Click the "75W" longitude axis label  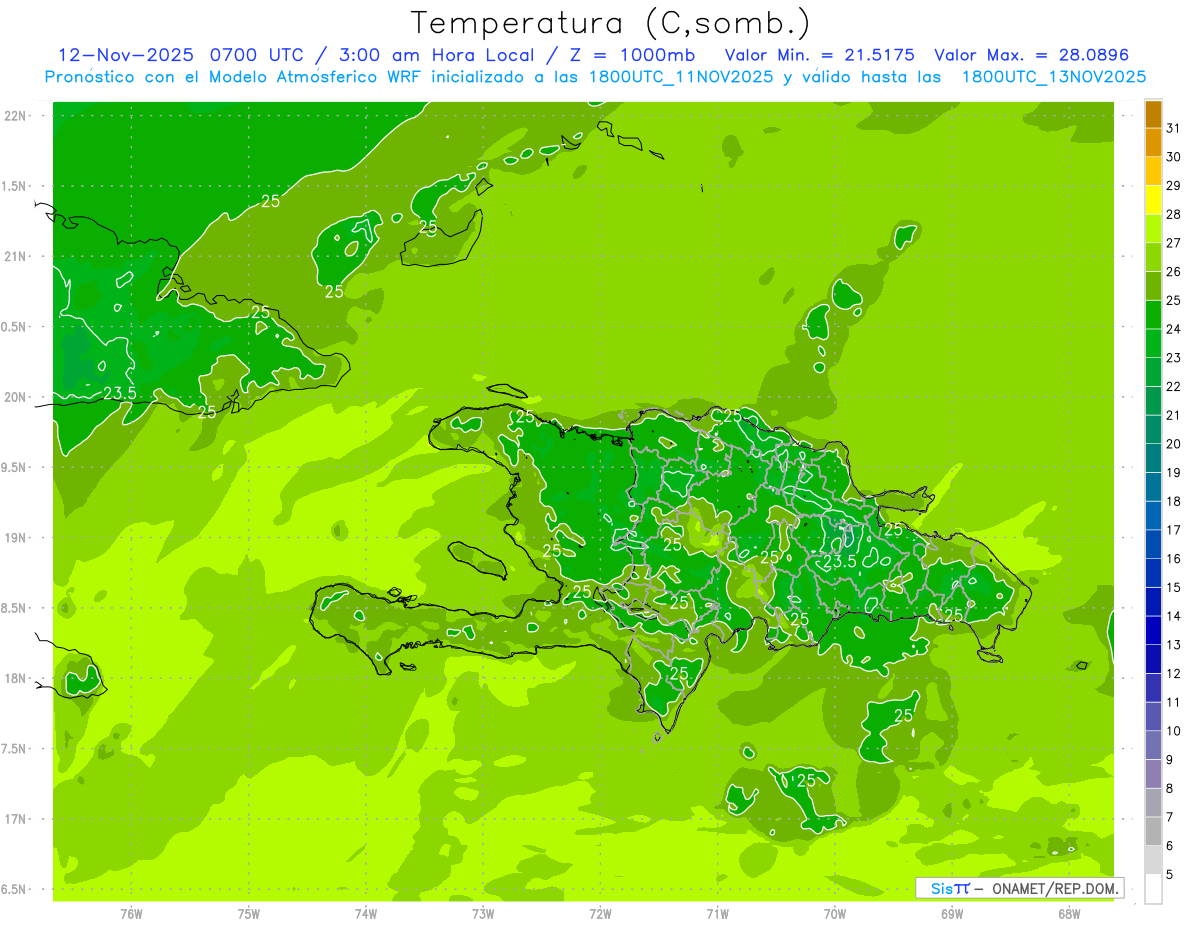click(x=248, y=913)
